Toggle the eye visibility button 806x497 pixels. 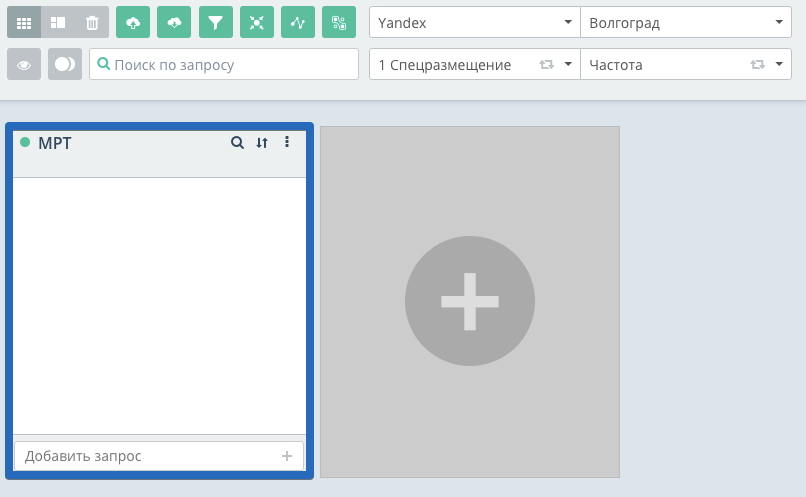[x=24, y=64]
